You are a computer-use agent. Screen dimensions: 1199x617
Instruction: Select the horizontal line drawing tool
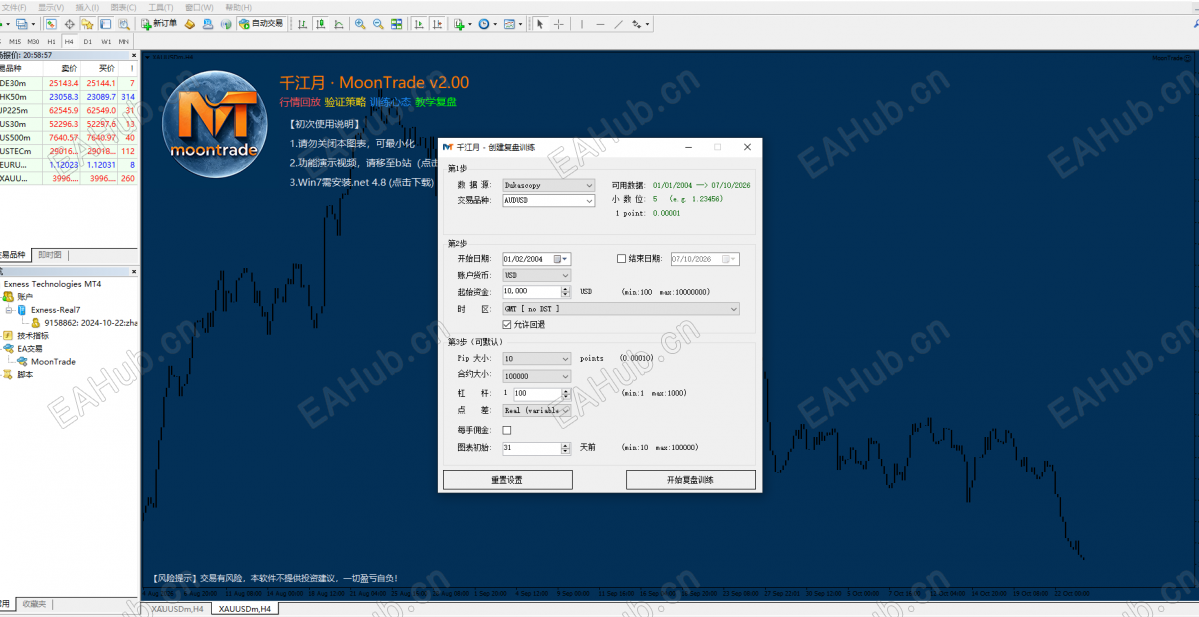pyautogui.click(x=600, y=24)
